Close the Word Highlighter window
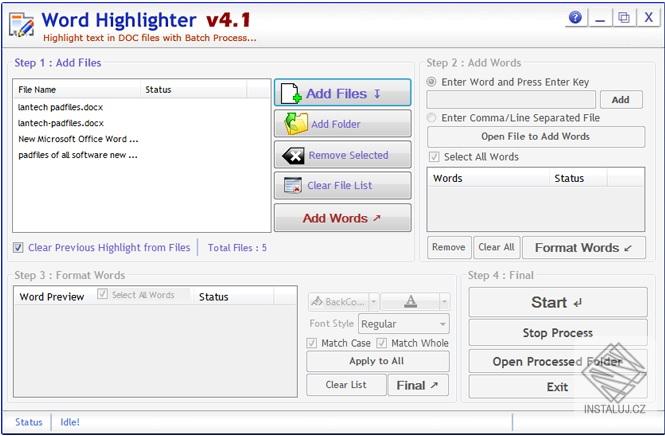This screenshot has height=436, width=665. pyautogui.click(x=648, y=18)
